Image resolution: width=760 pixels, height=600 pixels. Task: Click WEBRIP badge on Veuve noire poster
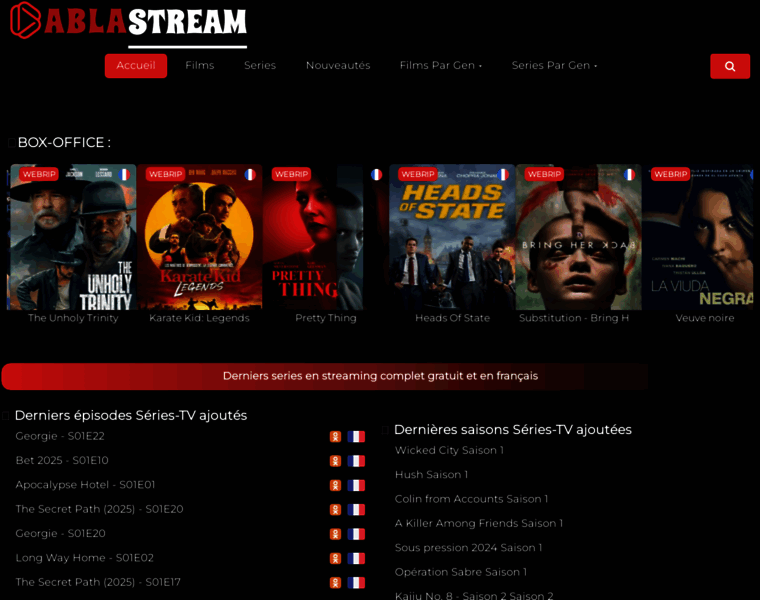point(670,174)
